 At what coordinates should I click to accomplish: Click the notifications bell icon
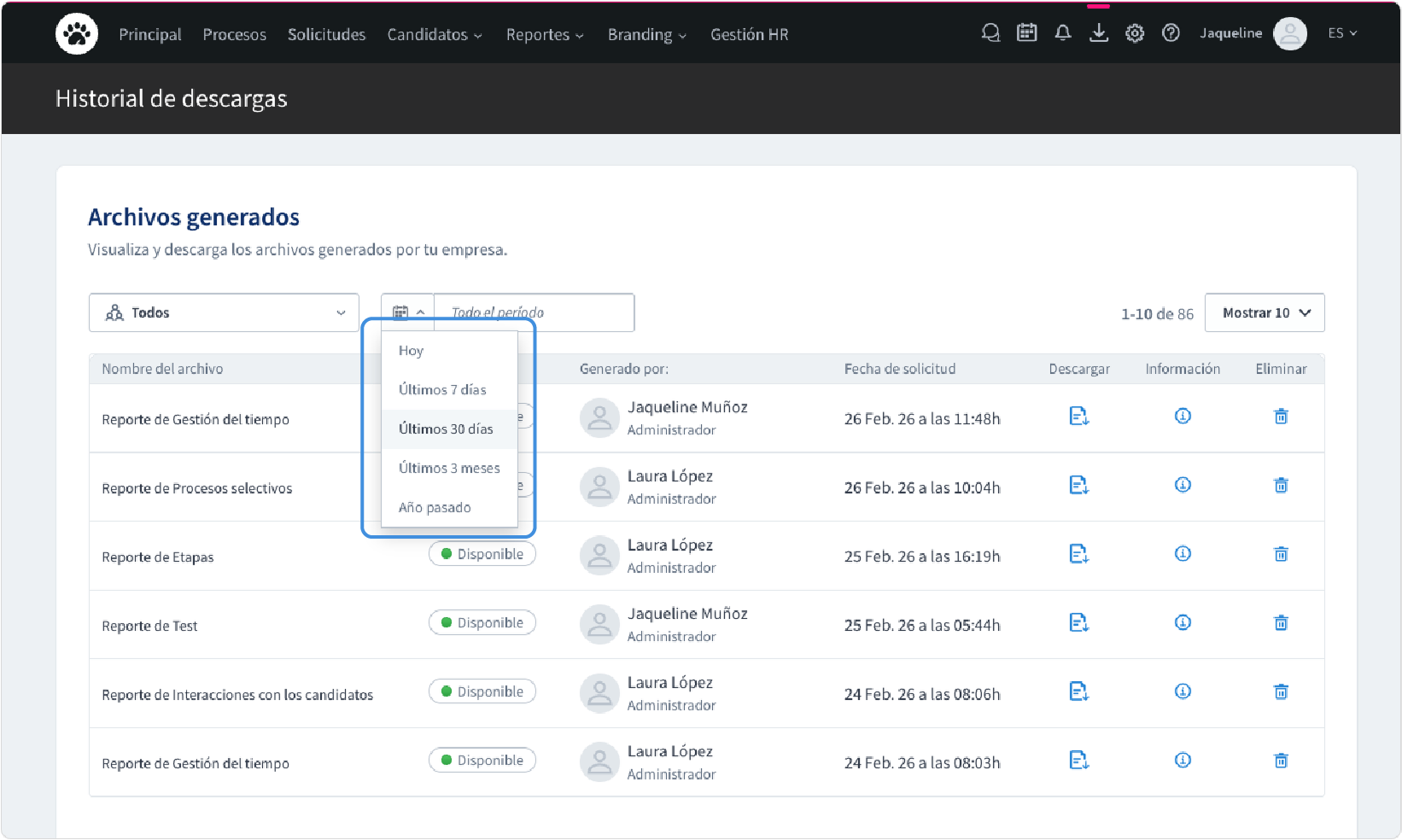coord(1062,33)
